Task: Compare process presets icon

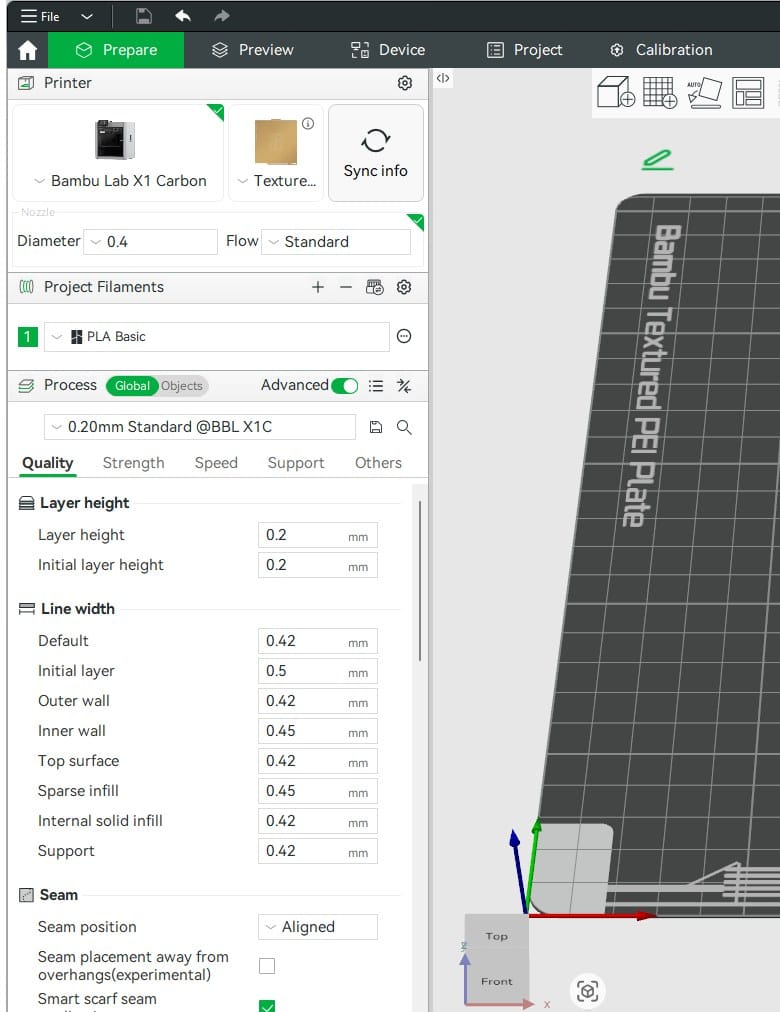Action: pyautogui.click(x=404, y=386)
